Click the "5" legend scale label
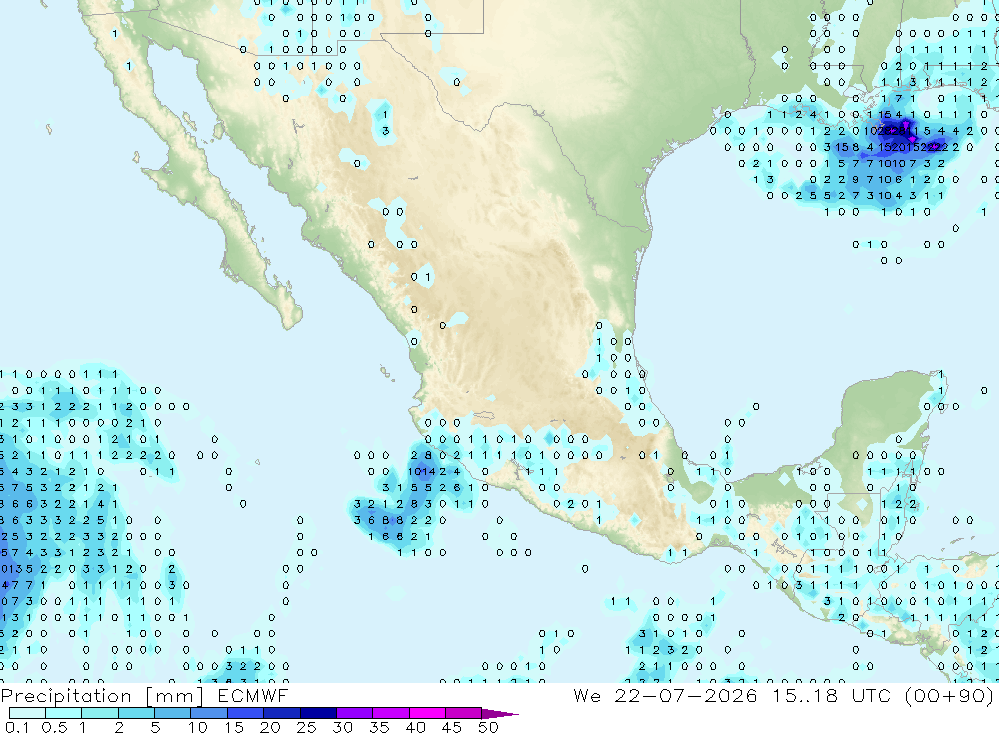Viewport: 1000px width, 733px height. [x=155, y=727]
